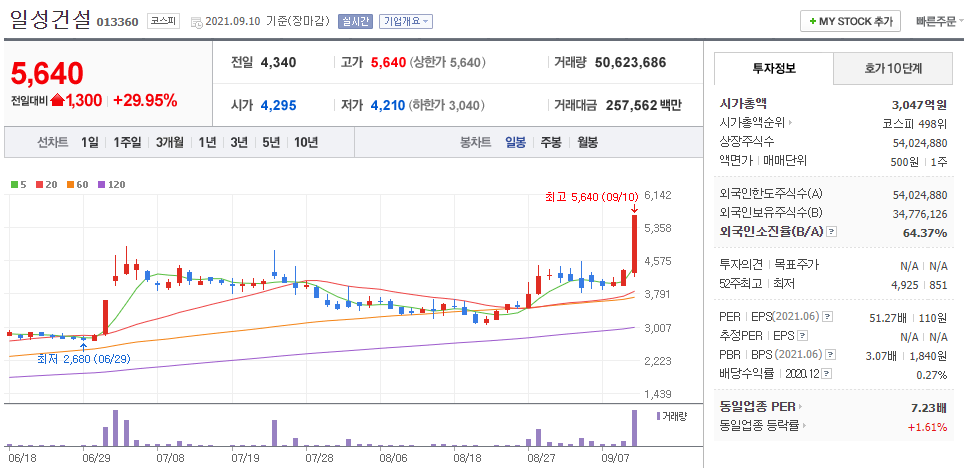Select the 1주일 line chart period
The height and width of the screenshot is (468, 972).
127,143
